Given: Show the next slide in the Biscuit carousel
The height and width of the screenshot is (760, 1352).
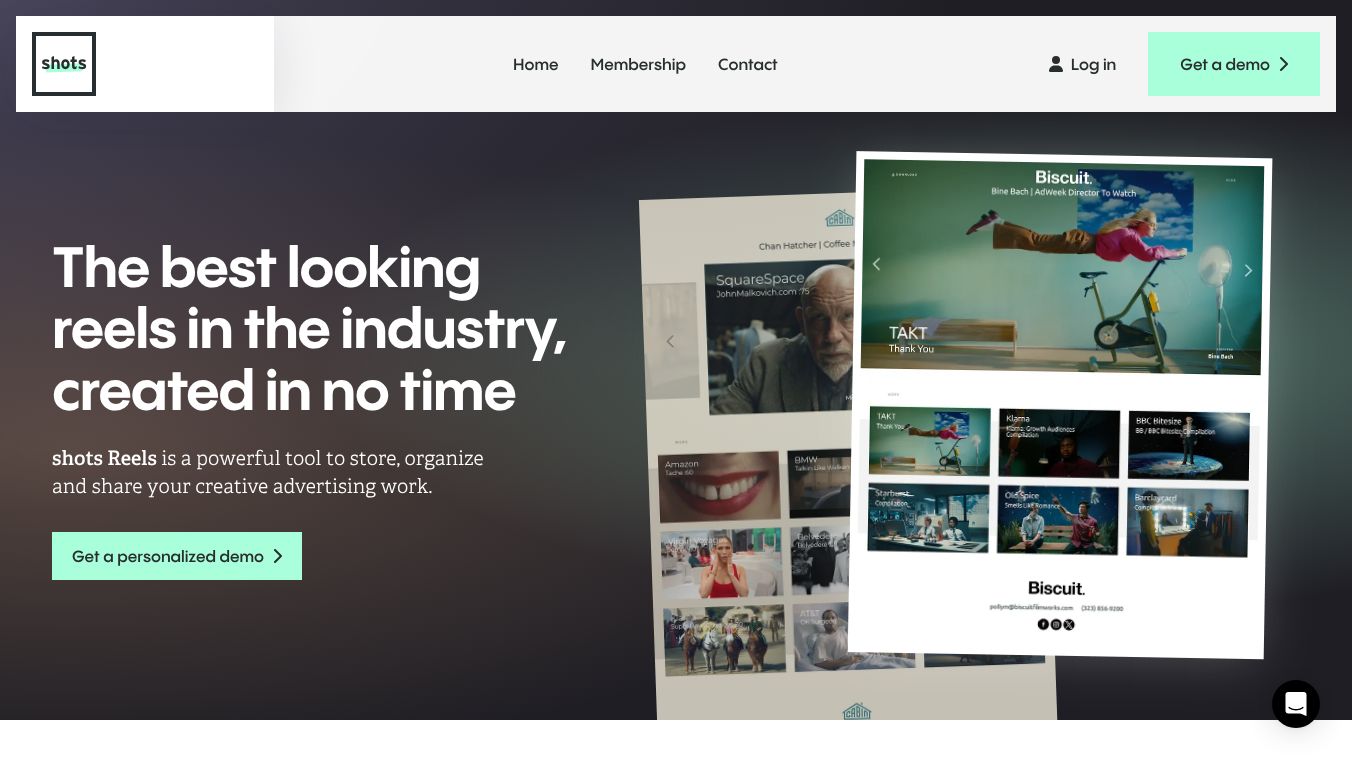Looking at the screenshot, I should point(1248,270).
